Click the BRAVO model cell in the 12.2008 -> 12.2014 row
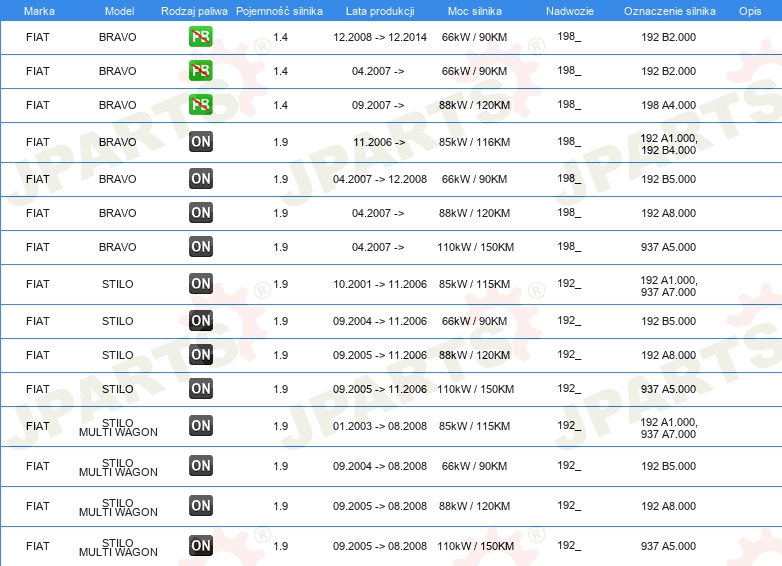This screenshot has height=566, width=782. (118, 37)
